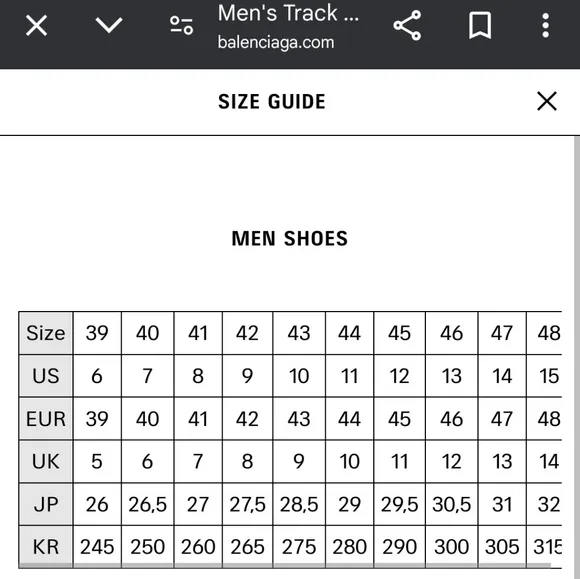Open the three-dot overflow menu
Image resolution: width=580 pixels, height=579 pixels.
(x=546, y=26)
